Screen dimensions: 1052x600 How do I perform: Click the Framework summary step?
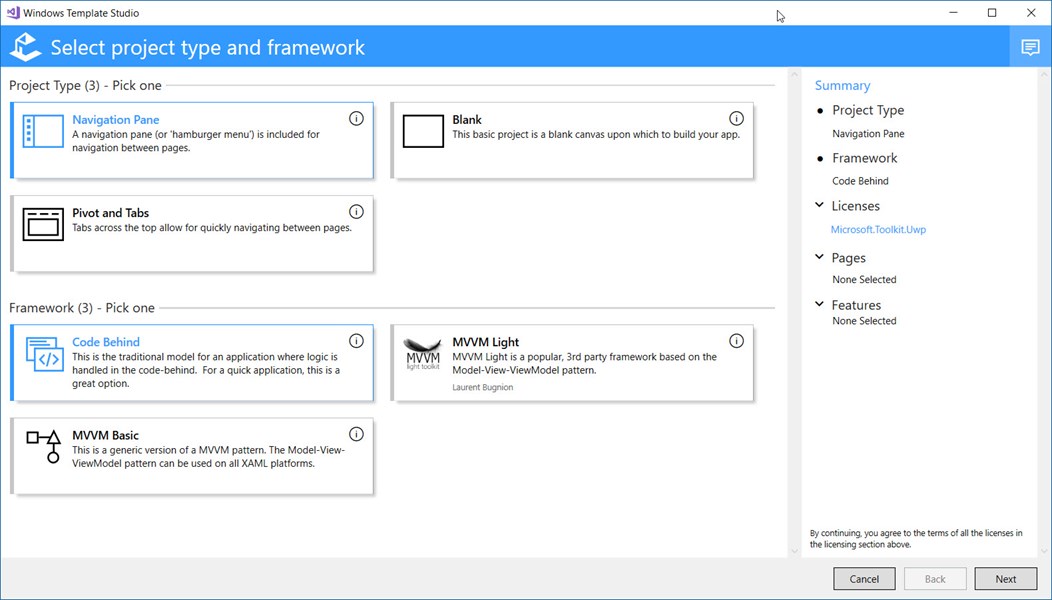point(864,158)
